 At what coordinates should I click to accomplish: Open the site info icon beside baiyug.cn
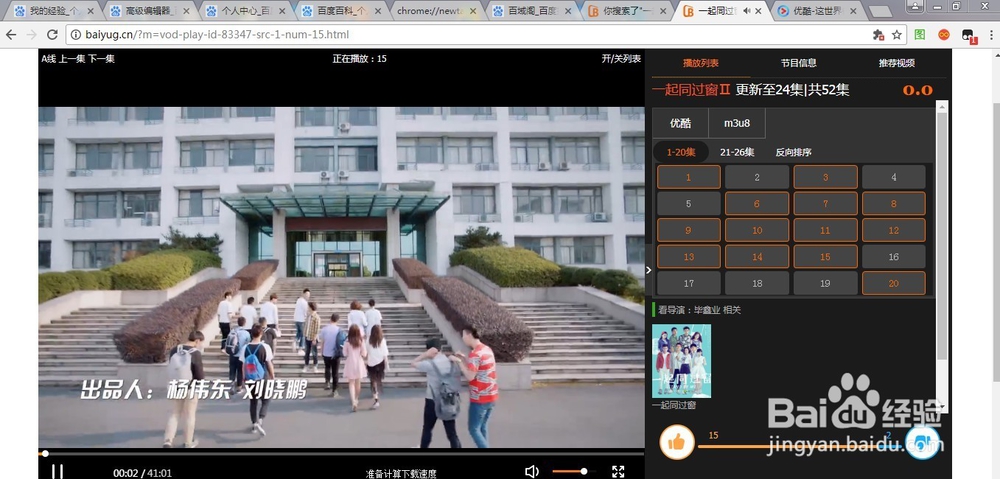pos(76,34)
